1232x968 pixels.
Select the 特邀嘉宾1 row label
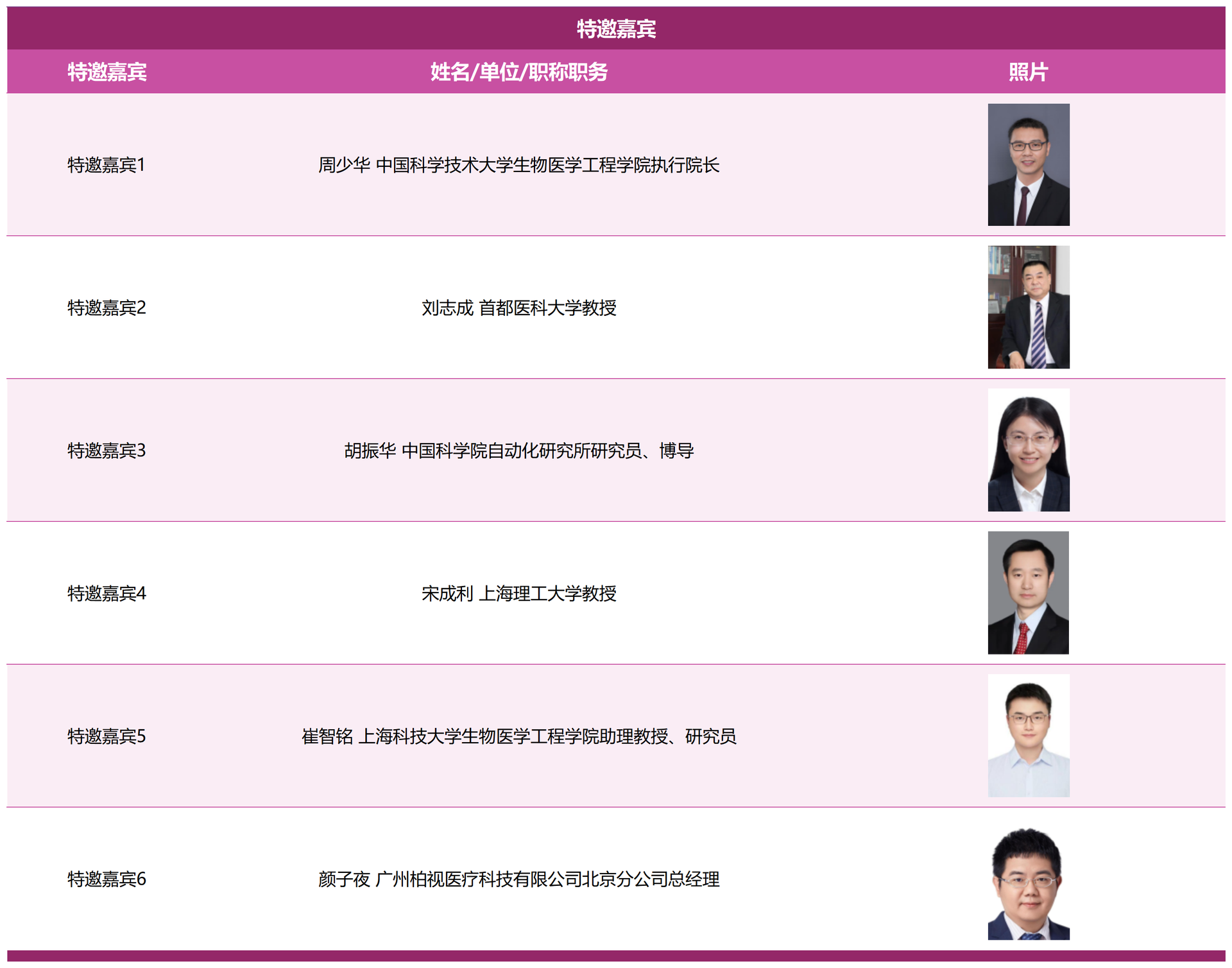107,165
